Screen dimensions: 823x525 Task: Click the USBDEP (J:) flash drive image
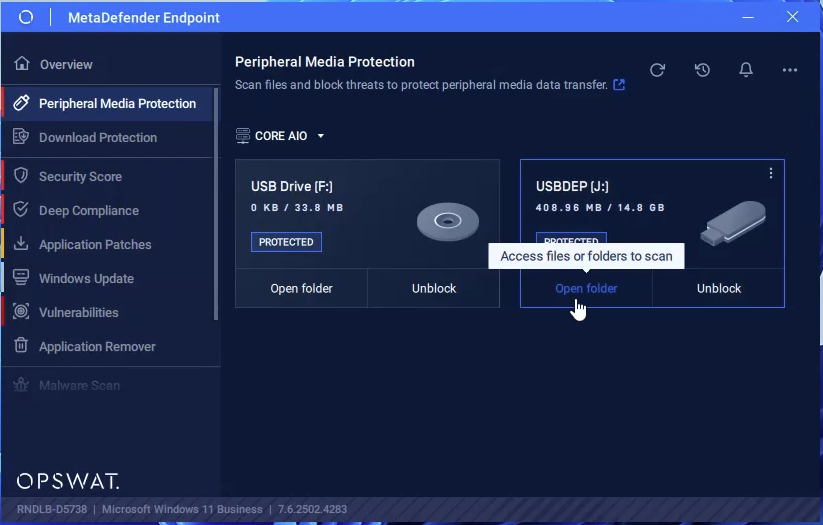[733, 223]
